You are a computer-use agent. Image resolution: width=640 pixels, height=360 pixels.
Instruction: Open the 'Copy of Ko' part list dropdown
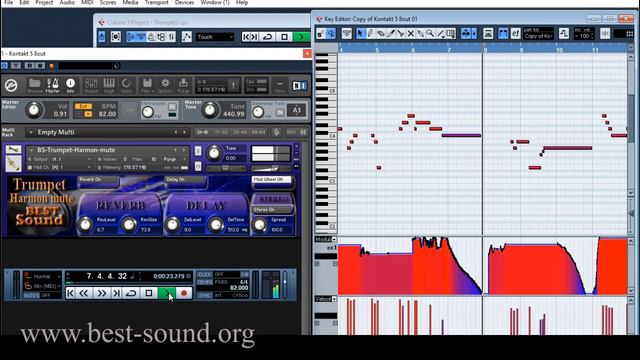pos(538,36)
